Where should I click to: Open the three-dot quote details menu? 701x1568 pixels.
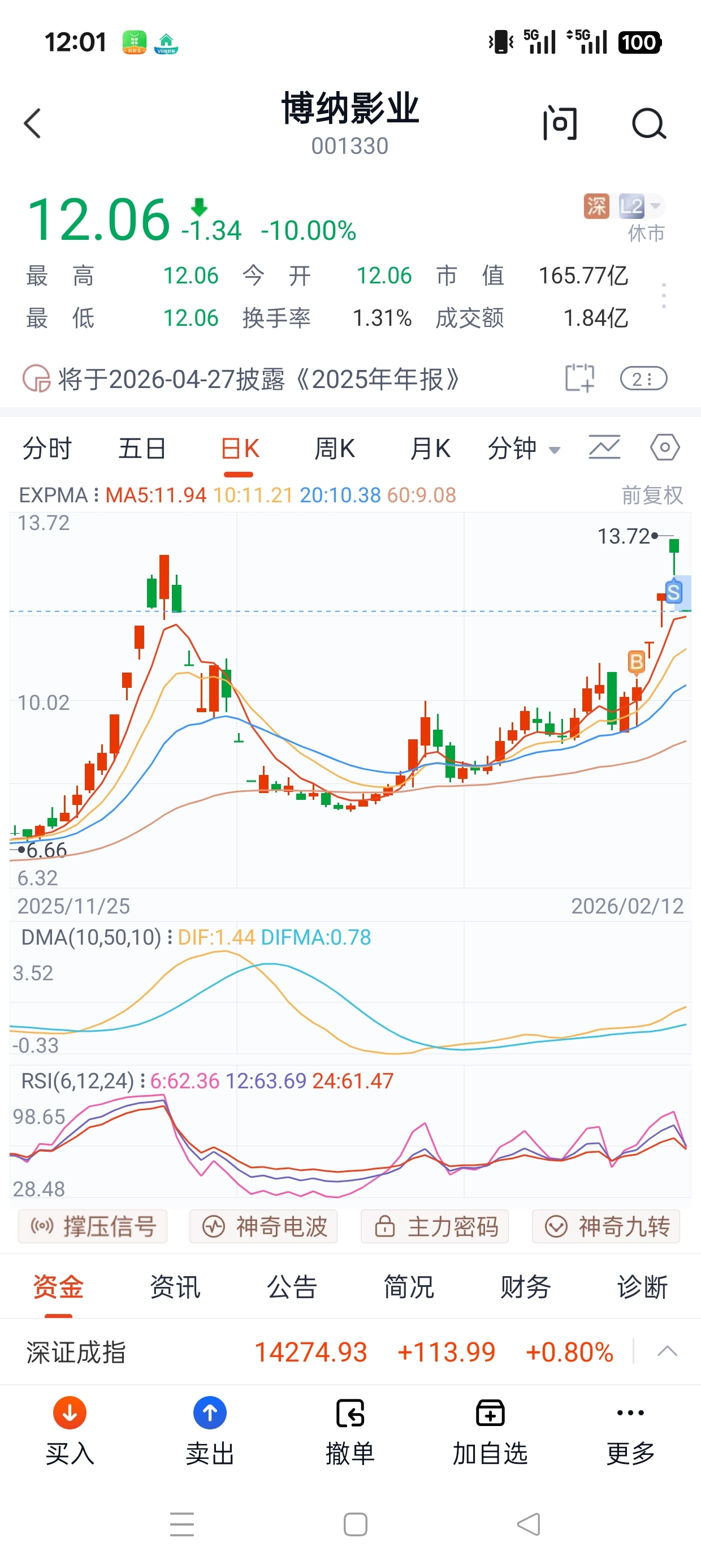[664, 295]
